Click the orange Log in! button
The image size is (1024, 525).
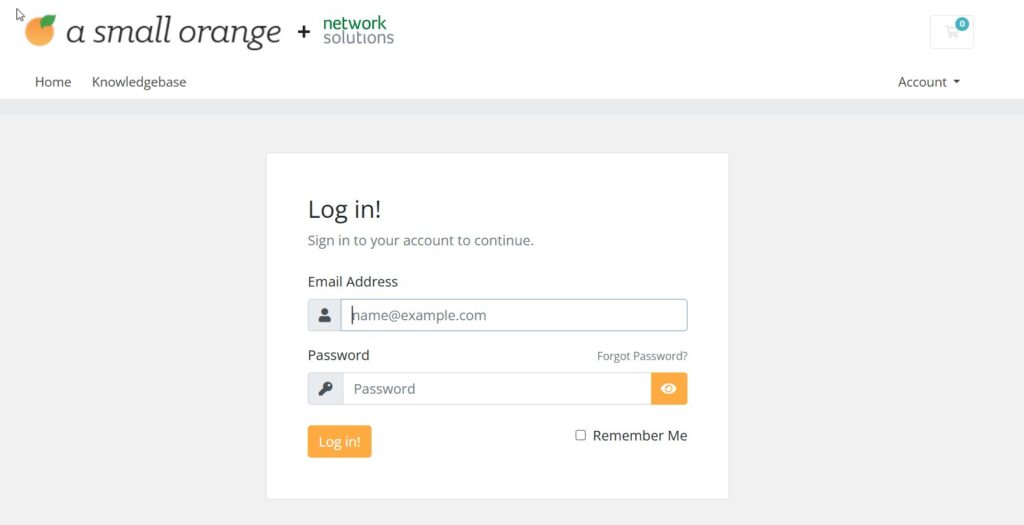click(340, 441)
